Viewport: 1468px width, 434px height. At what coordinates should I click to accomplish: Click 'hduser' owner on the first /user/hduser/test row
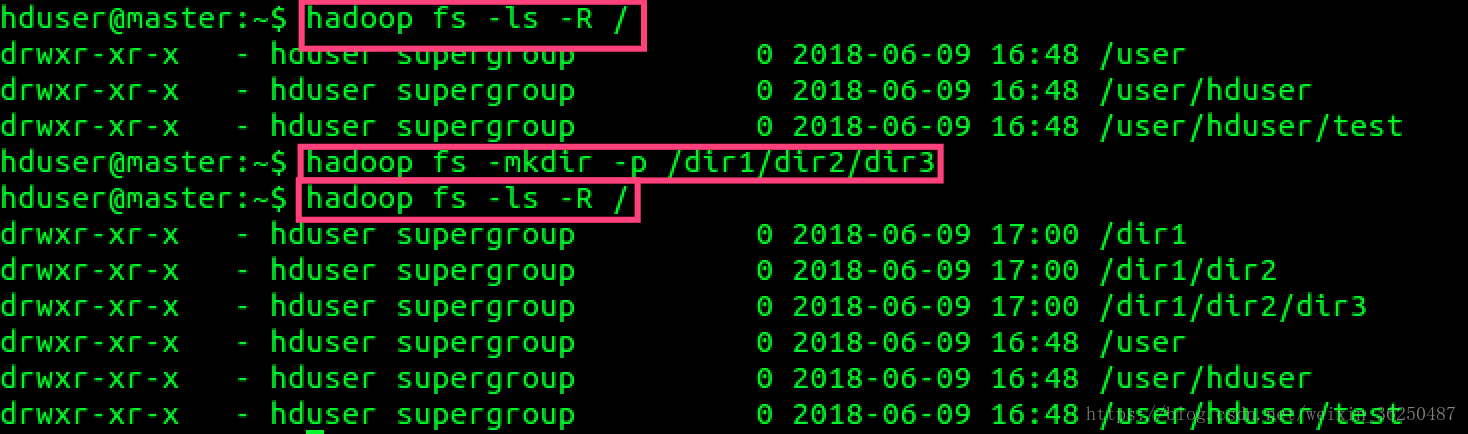click(x=323, y=127)
